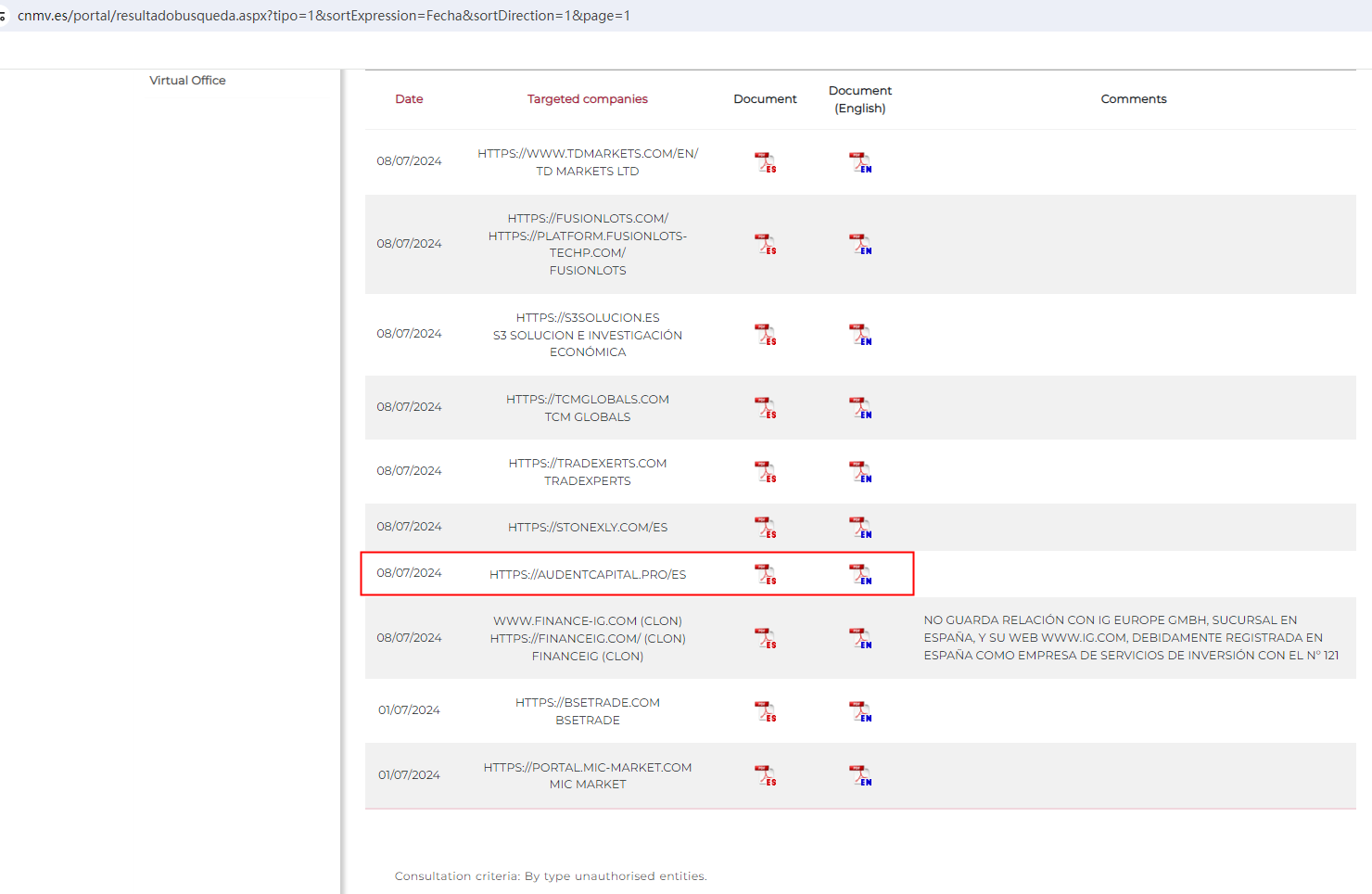The image size is (1372, 894).
Task: Open English PDF for TD Markets Ltd
Action: tap(860, 162)
